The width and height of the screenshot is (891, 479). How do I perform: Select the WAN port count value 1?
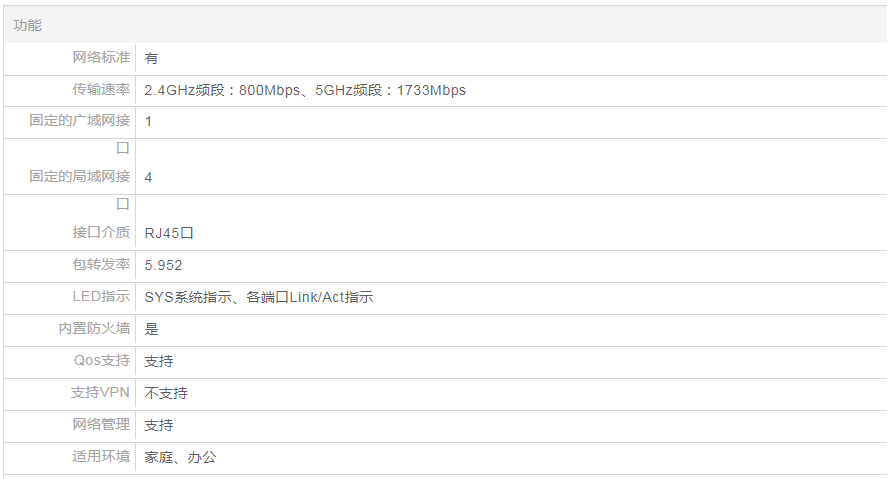[149, 121]
